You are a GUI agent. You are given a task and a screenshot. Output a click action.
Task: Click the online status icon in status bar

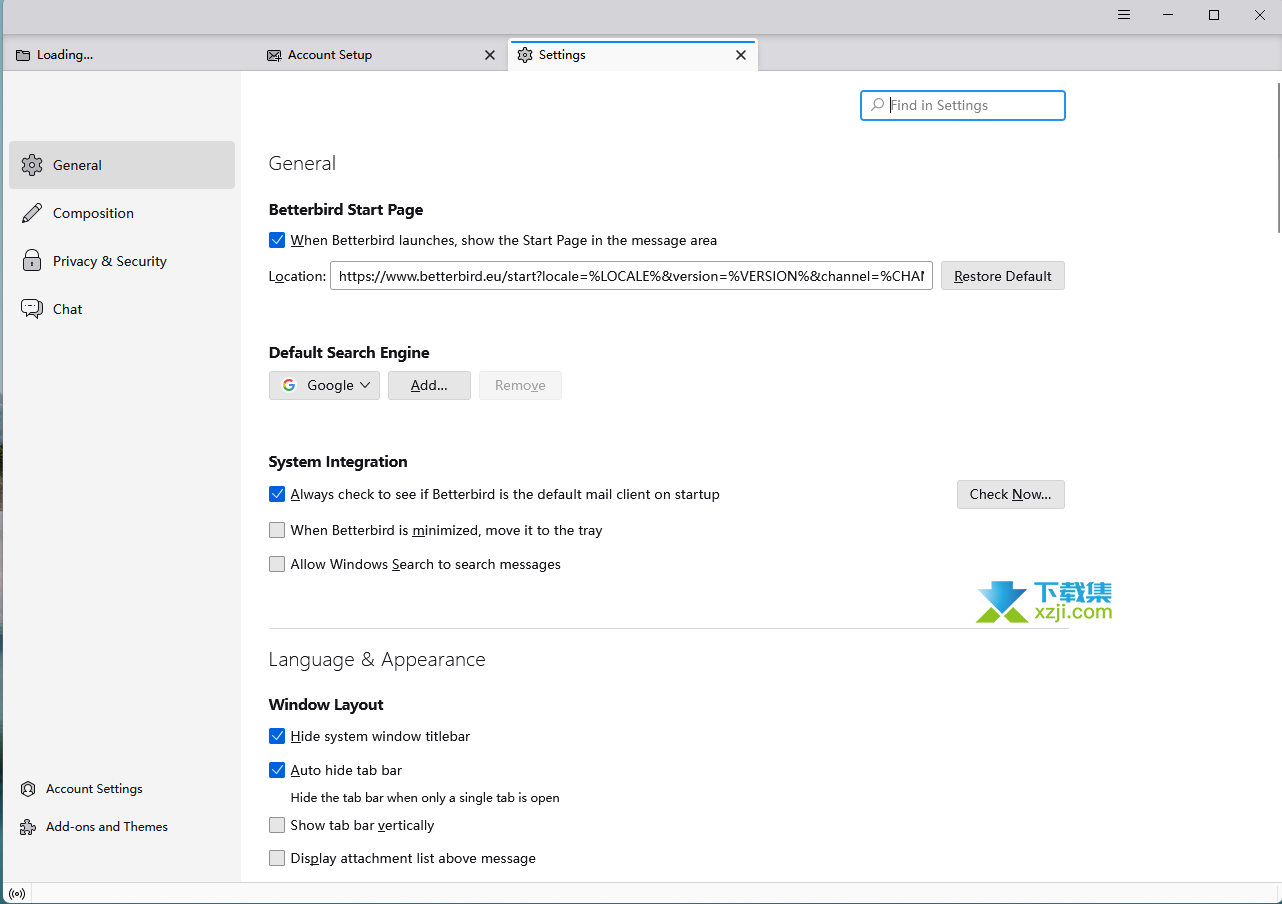click(16, 893)
